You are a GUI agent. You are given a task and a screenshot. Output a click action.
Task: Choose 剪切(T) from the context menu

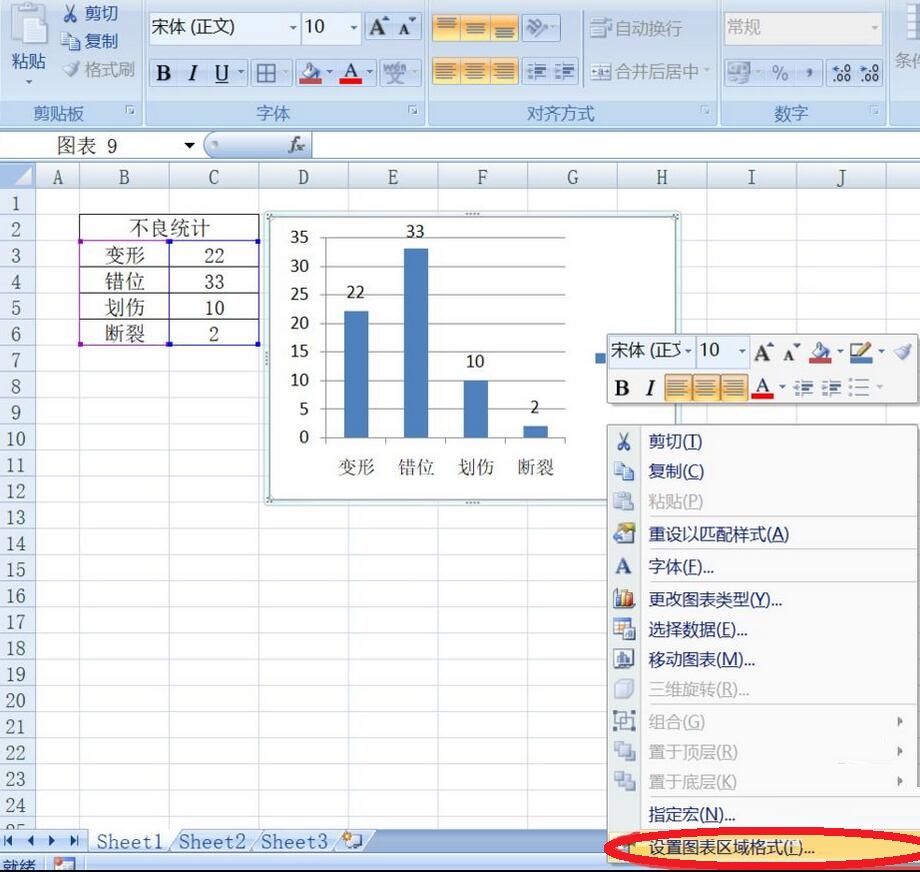tap(762, 441)
